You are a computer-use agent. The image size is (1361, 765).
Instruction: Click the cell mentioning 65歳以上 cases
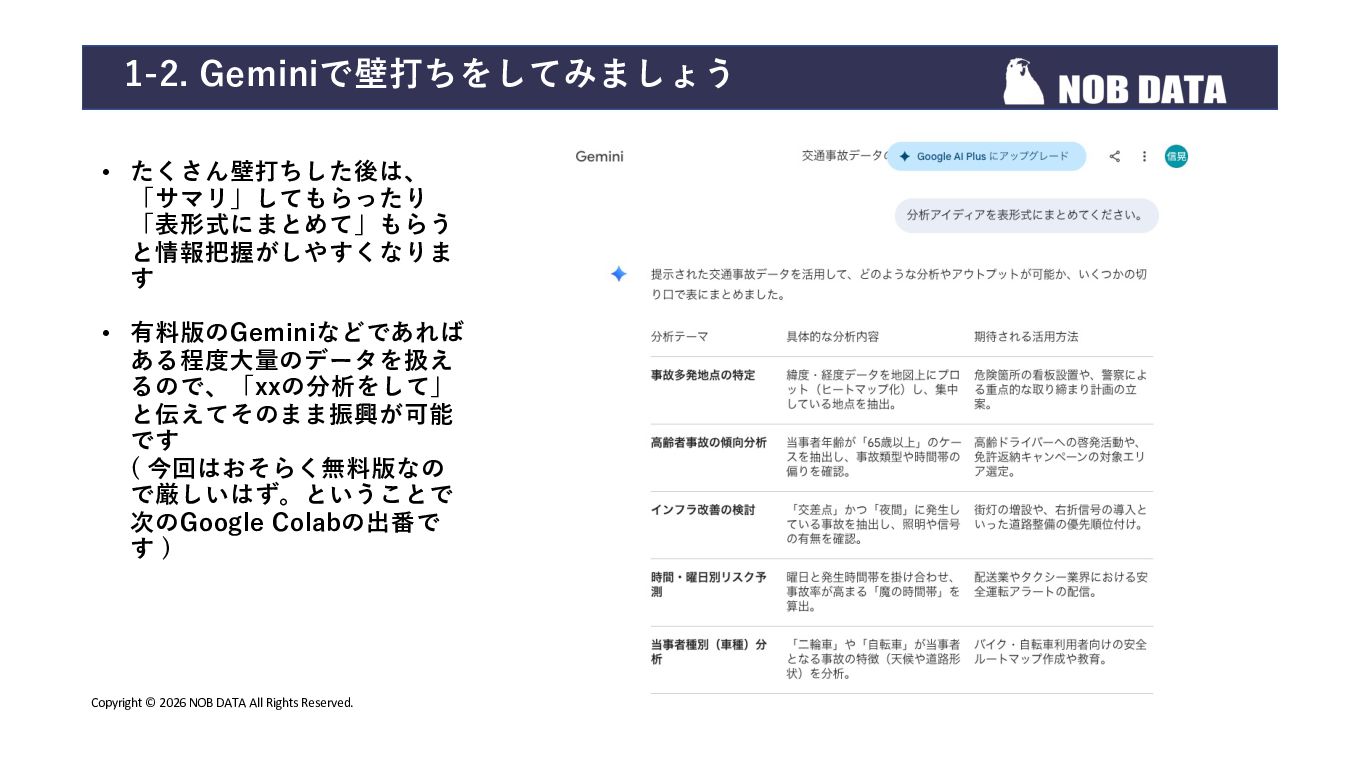pyautogui.click(x=873, y=457)
